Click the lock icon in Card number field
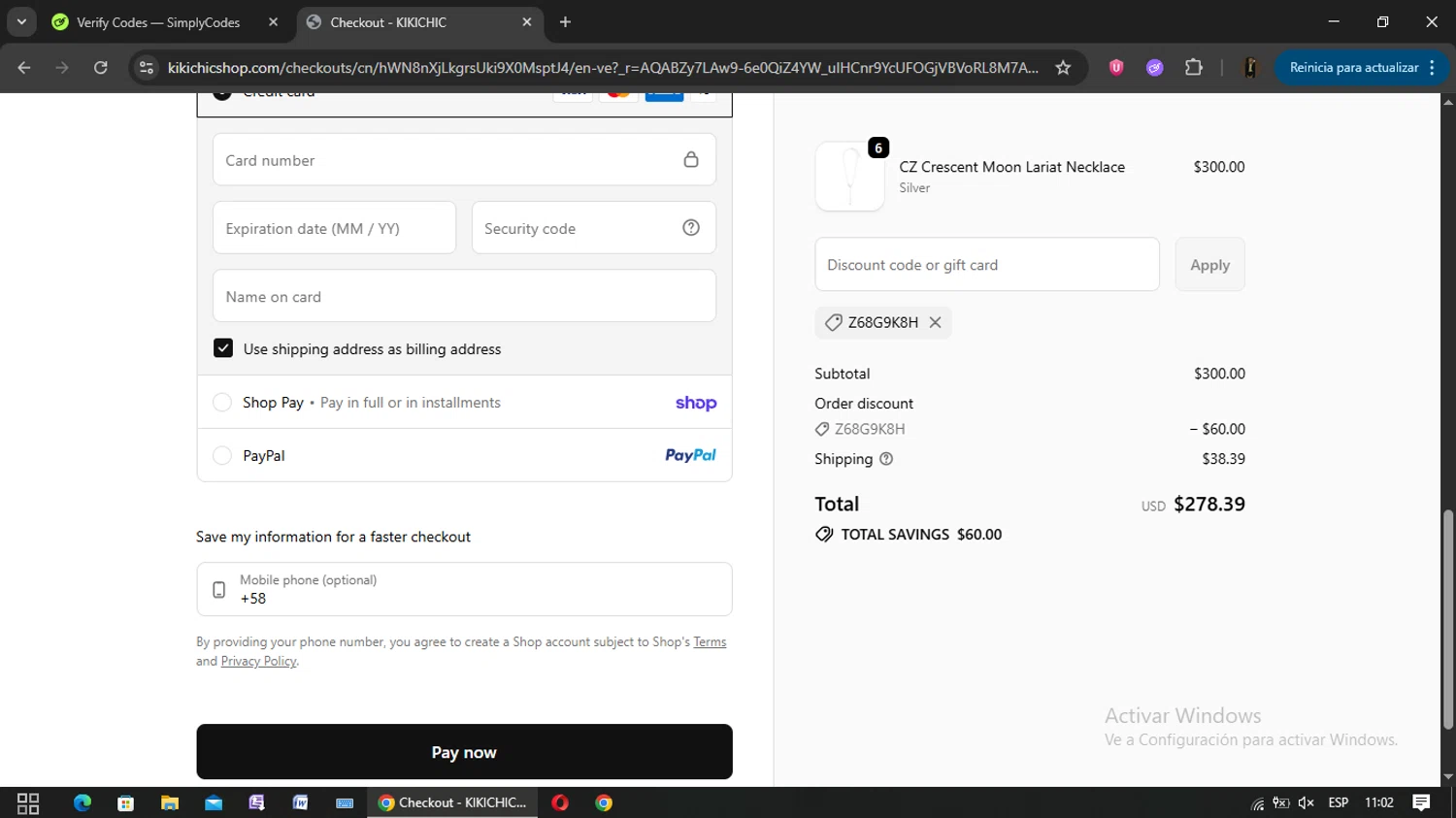The image size is (1456, 818). point(691,159)
